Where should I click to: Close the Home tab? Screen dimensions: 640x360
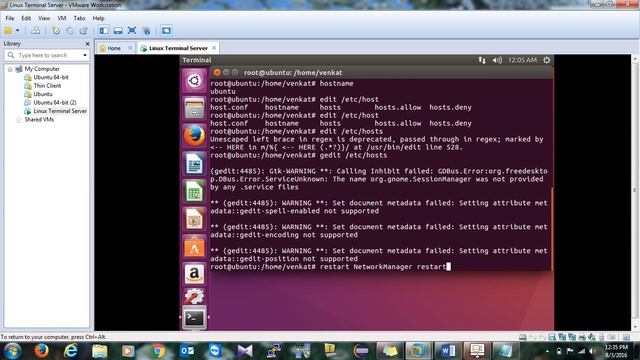pyautogui.click(x=130, y=48)
